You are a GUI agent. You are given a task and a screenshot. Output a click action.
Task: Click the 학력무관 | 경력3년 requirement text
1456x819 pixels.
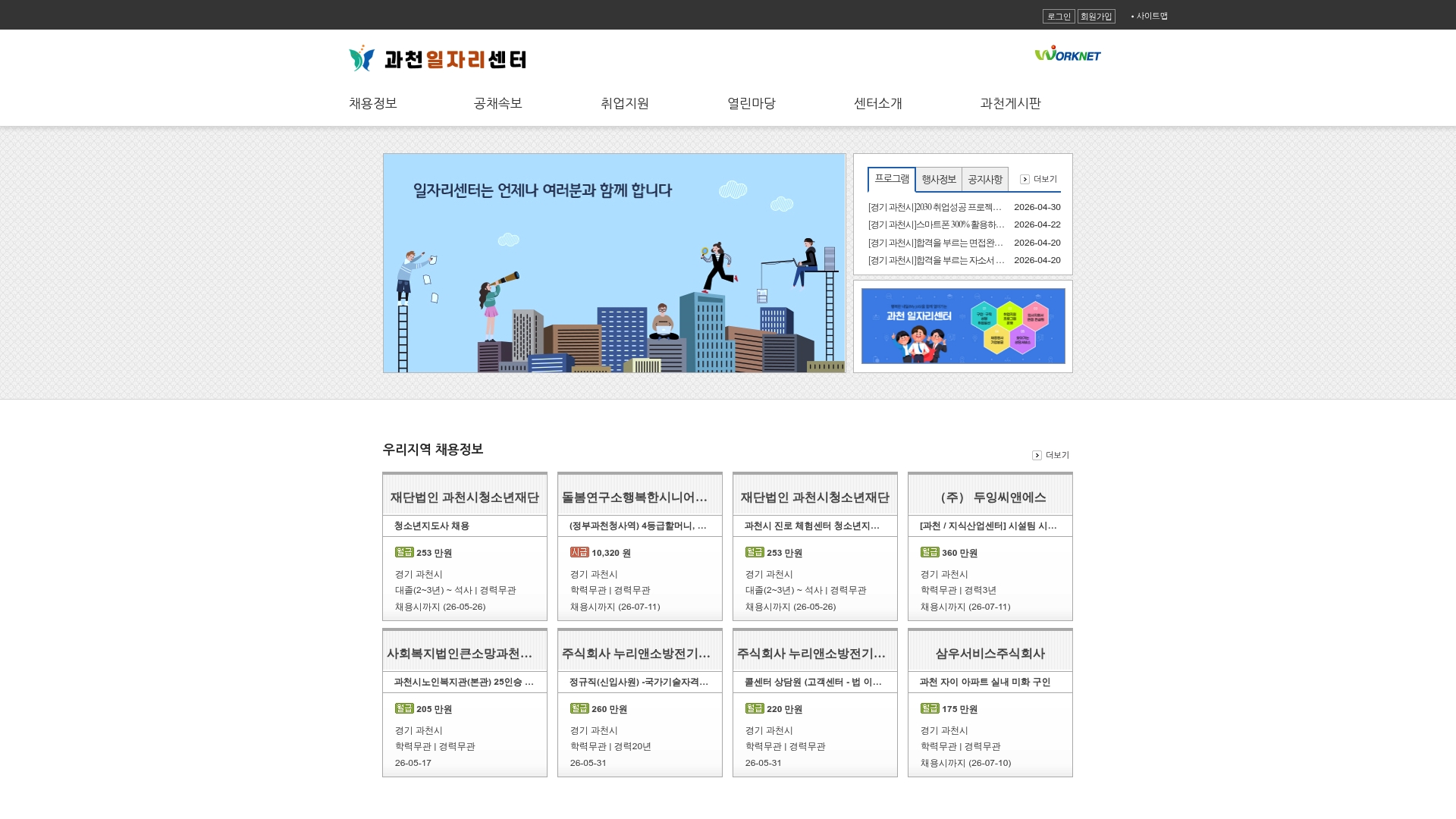click(x=959, y=590)
